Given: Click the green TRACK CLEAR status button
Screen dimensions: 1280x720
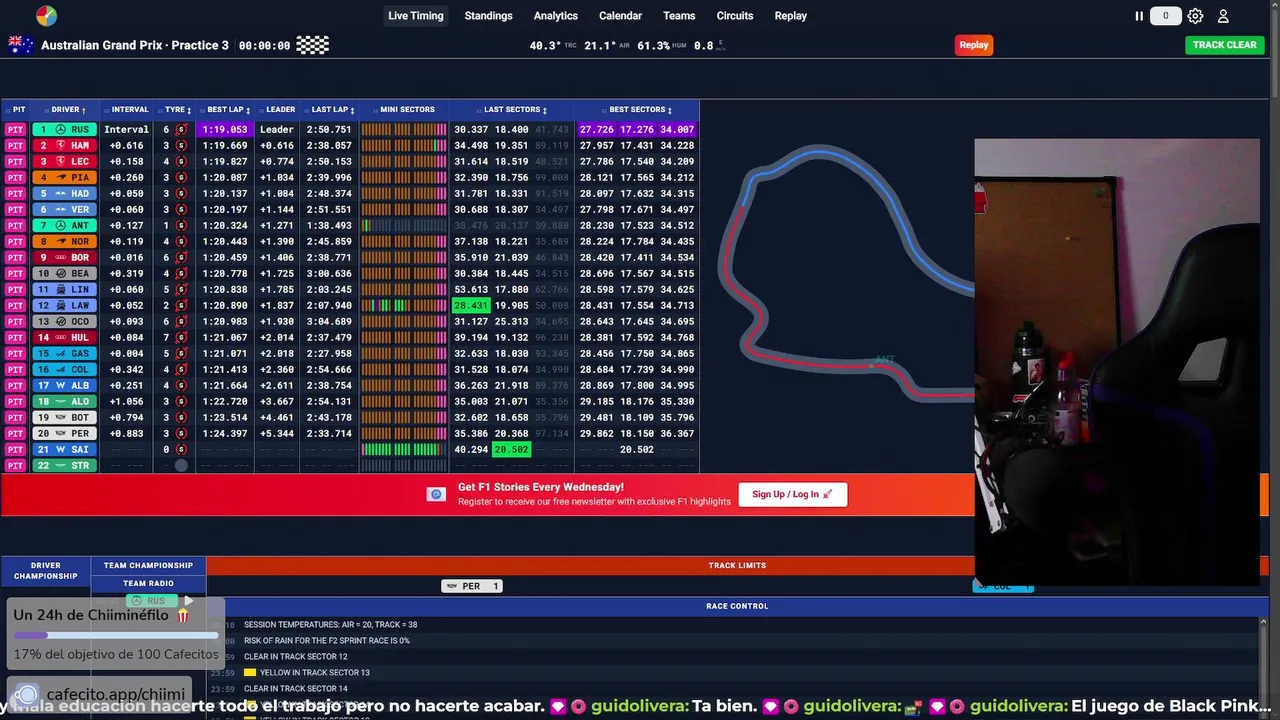Looking at the screenshot, I should tap(1225, 45).
